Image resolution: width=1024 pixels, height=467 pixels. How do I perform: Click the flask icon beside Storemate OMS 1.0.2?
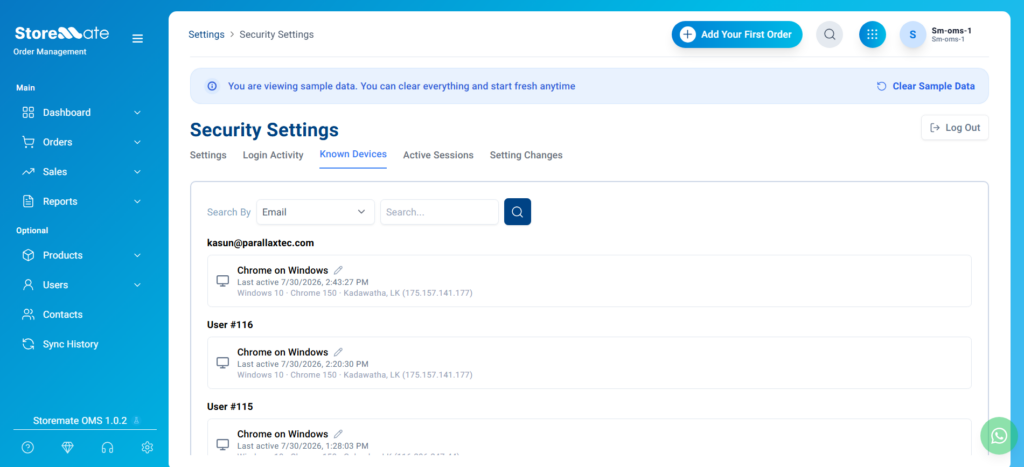[x=136, y=421]
